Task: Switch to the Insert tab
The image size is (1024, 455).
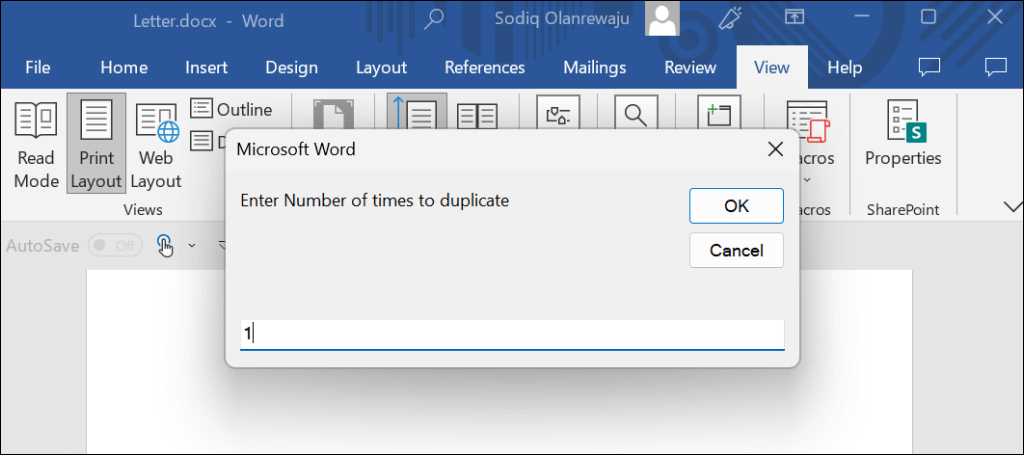Action: pos(206,68)
